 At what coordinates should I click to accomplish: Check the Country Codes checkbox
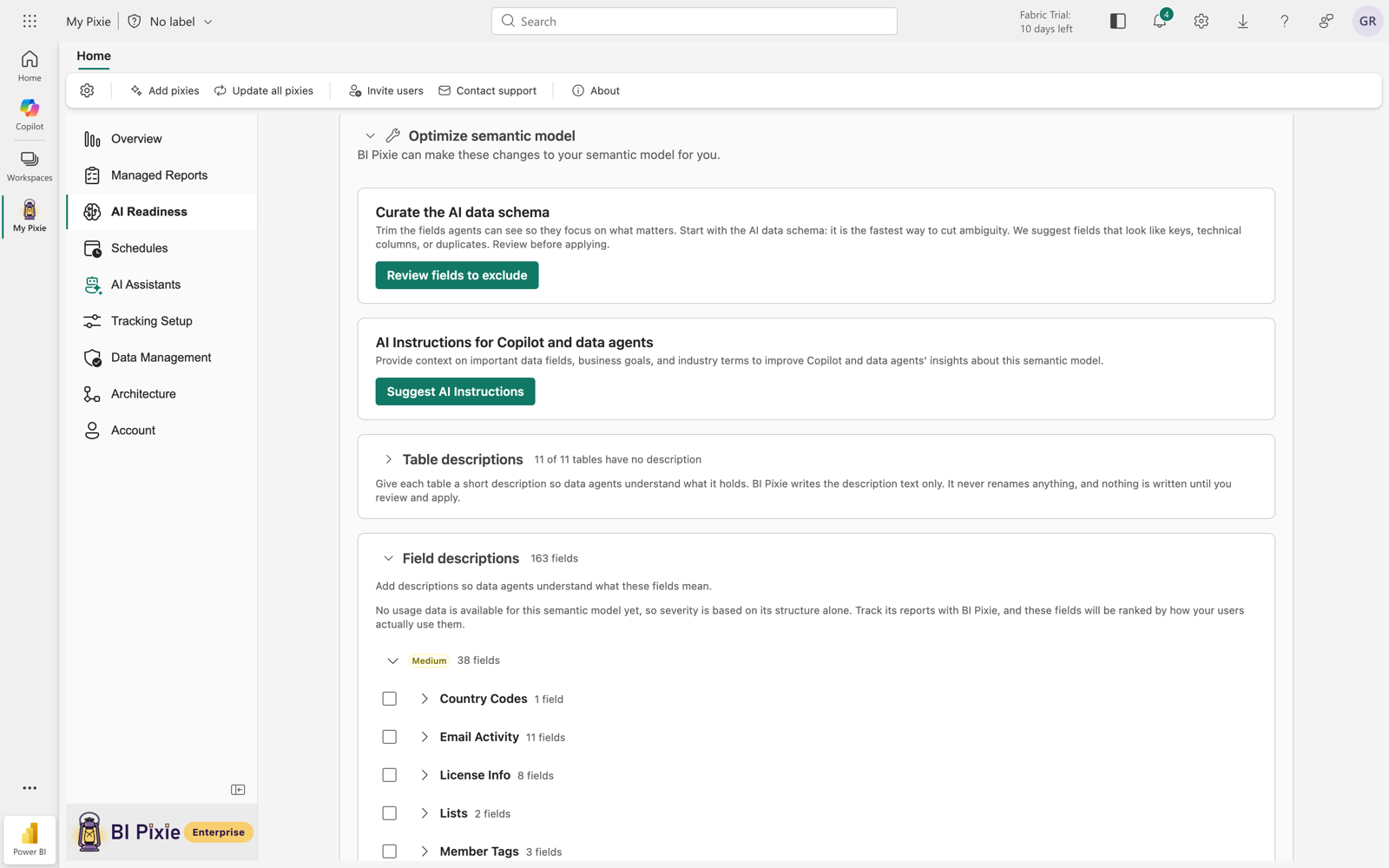tap(390, 699)
